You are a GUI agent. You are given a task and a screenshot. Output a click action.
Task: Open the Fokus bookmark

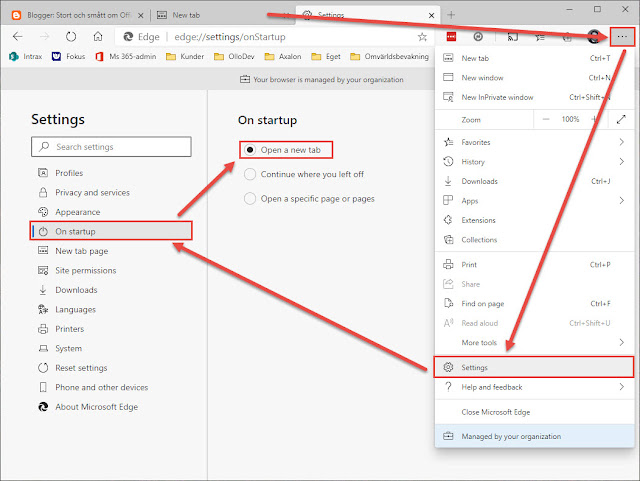click(69, 56)
